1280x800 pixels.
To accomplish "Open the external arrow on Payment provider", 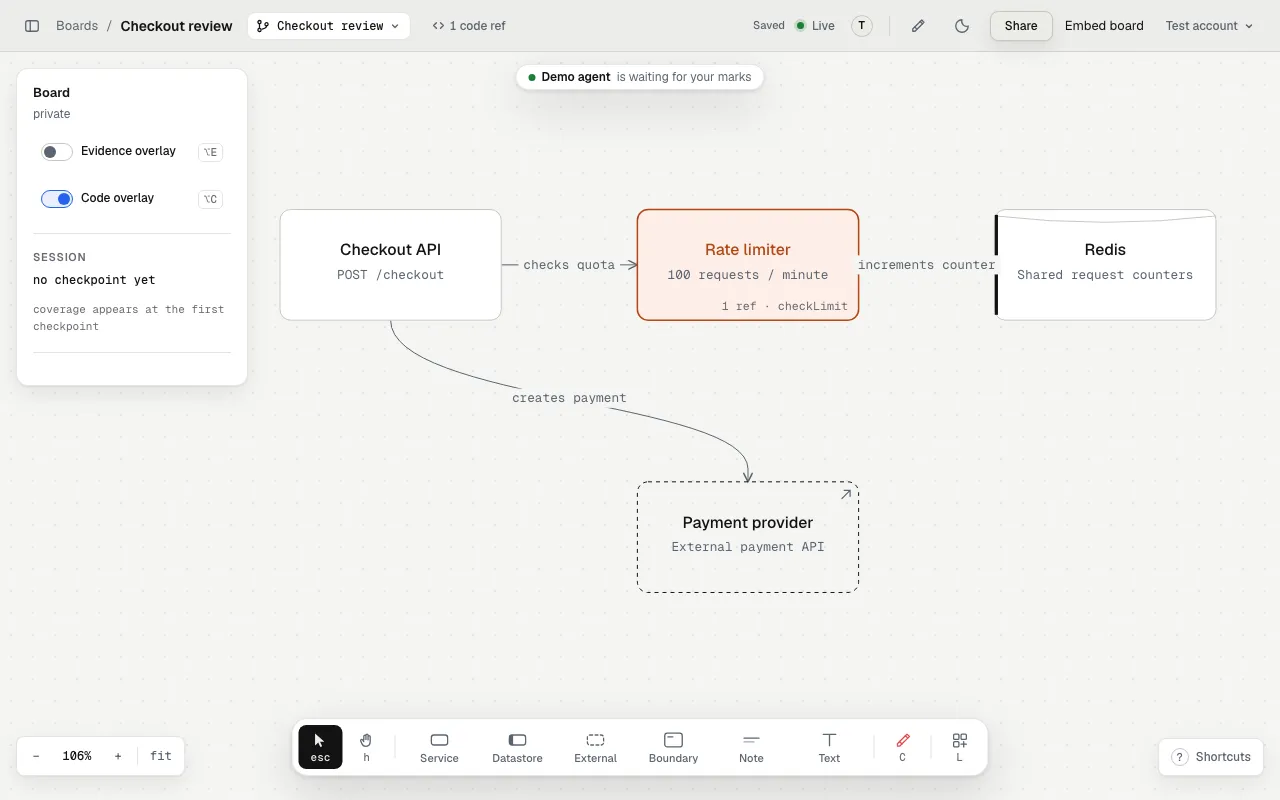I will tap(845, 495).
